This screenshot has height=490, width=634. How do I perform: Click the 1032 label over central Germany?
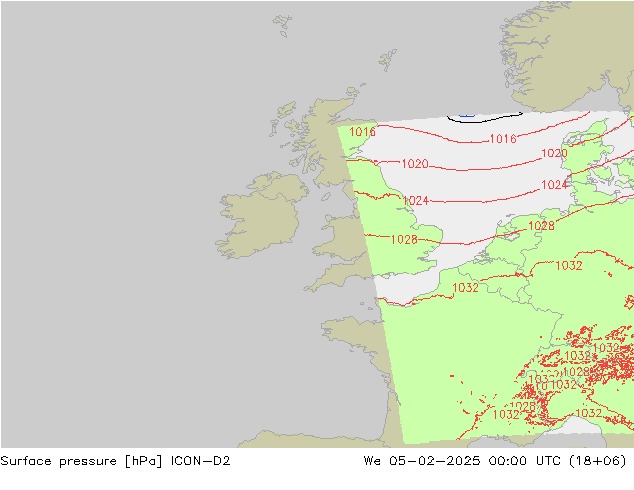click(569, 266)
